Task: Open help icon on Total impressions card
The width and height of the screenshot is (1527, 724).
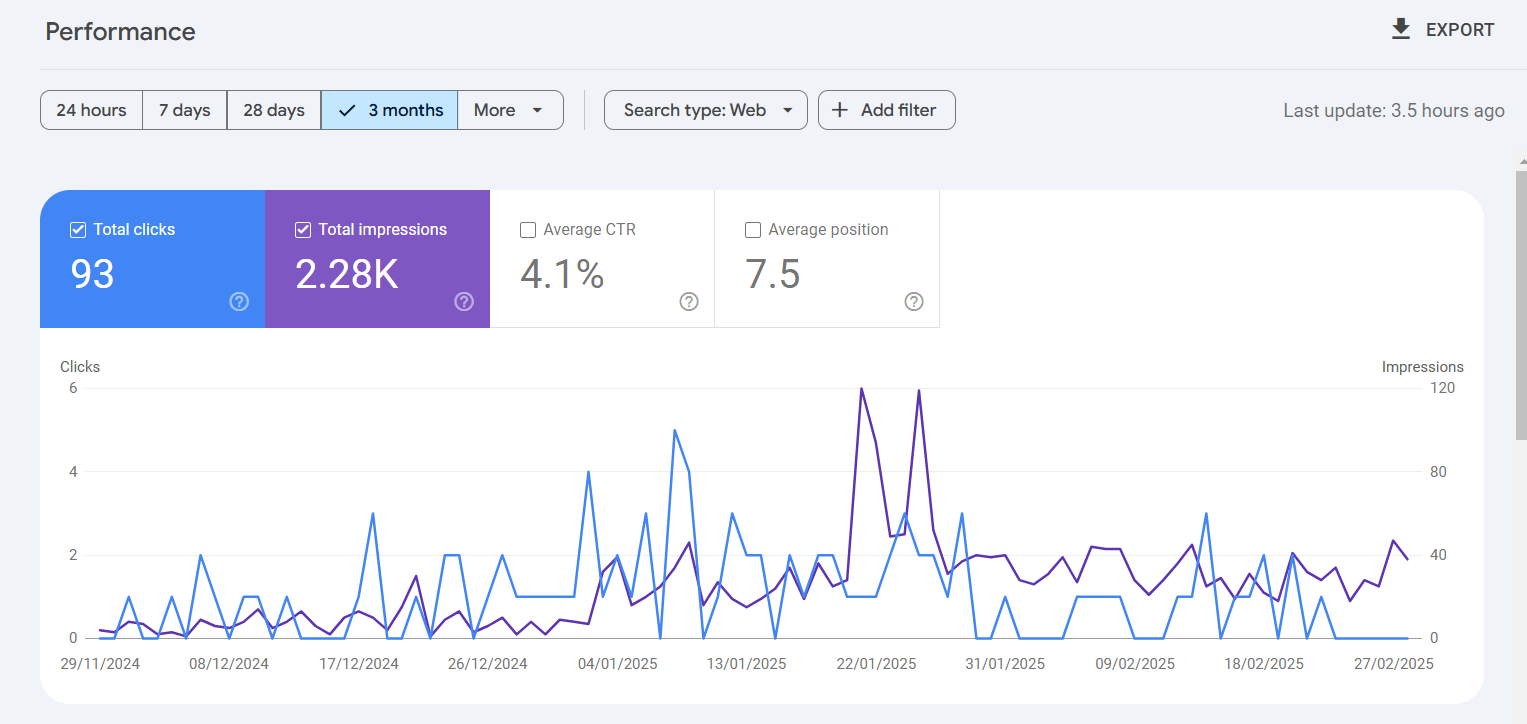Action: 464,302
